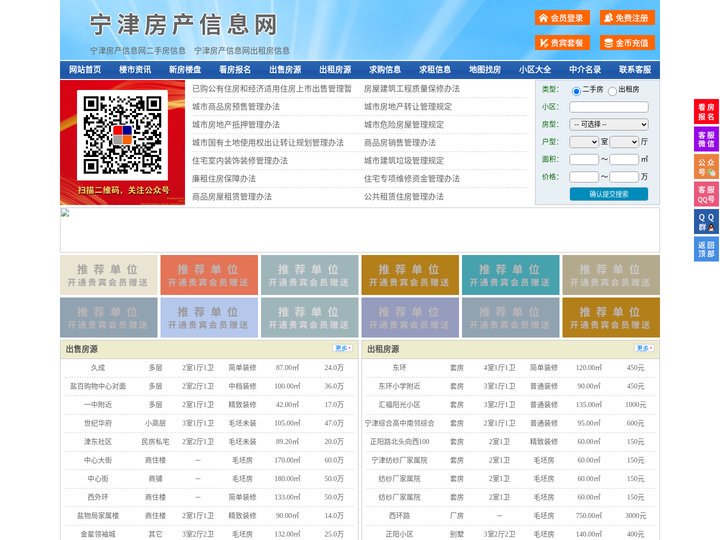Viewport: 720px width, 540px height.
Task: Click the 确认提交搜索 submit button
Action: (609, 194)
